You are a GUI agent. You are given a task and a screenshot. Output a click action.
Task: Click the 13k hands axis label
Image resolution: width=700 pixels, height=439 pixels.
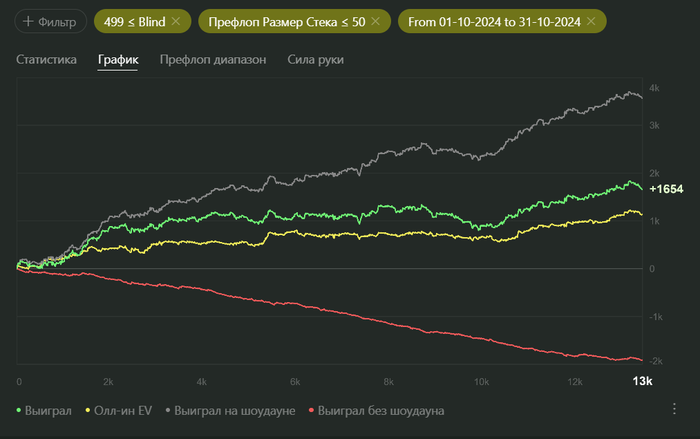(x=642, y=381)
